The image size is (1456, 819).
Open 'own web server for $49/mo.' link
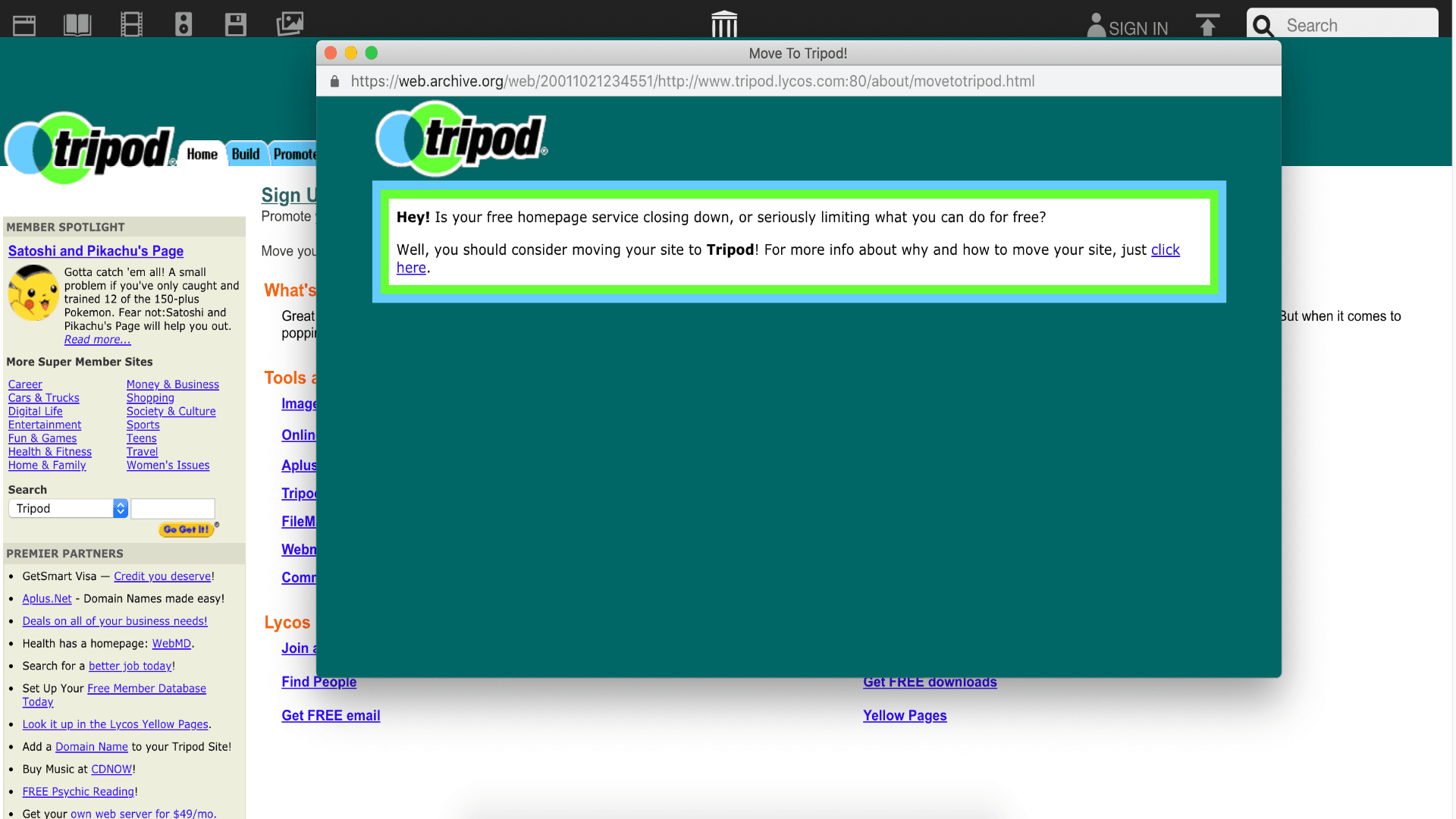point(143,814)
